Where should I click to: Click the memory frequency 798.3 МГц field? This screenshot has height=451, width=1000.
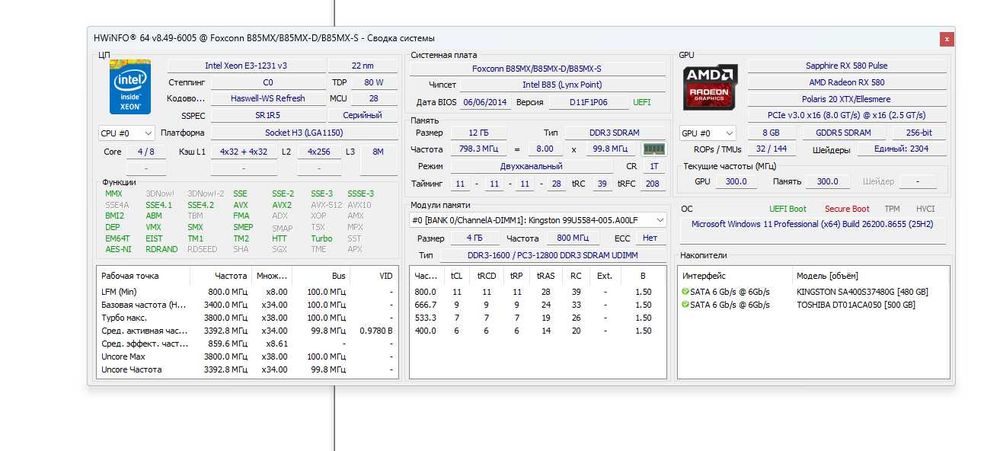478,149
